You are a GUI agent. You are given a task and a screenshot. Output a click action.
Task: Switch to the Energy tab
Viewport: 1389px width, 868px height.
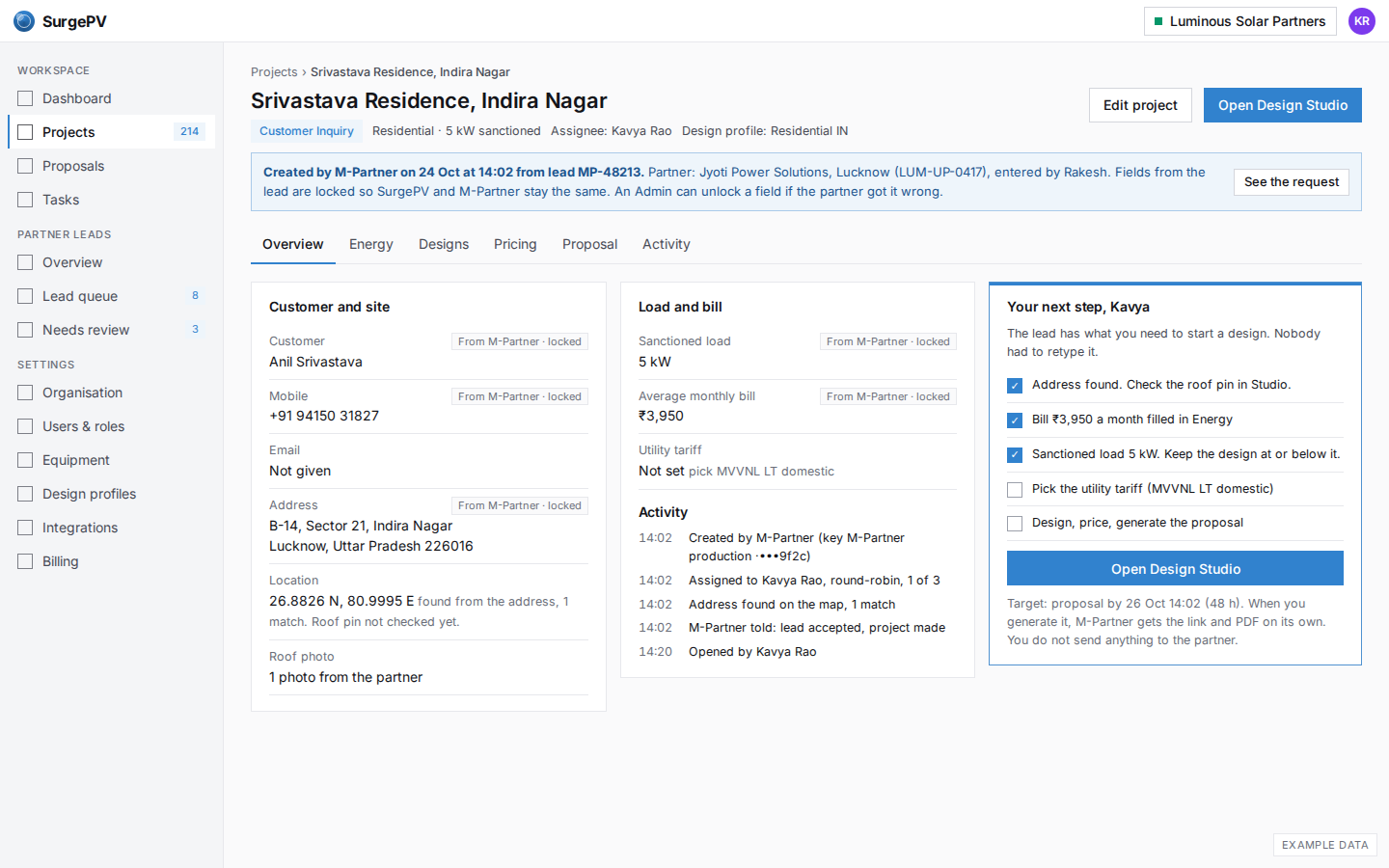371,244
